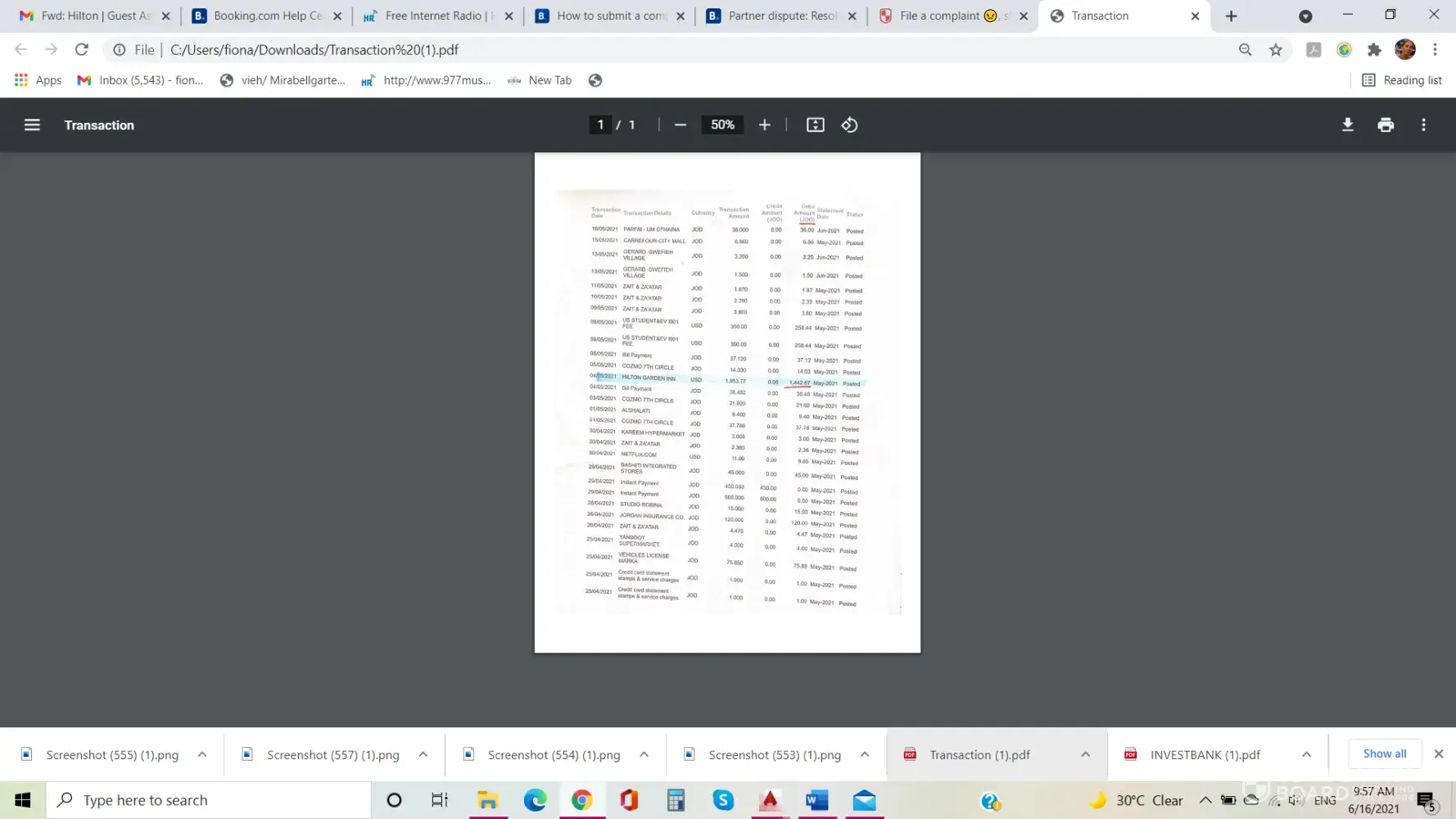Viewport: 1456px width, 819px height.
Task: Expand options for Screenshot (555) (1).png download
Action: pos(202,754)
